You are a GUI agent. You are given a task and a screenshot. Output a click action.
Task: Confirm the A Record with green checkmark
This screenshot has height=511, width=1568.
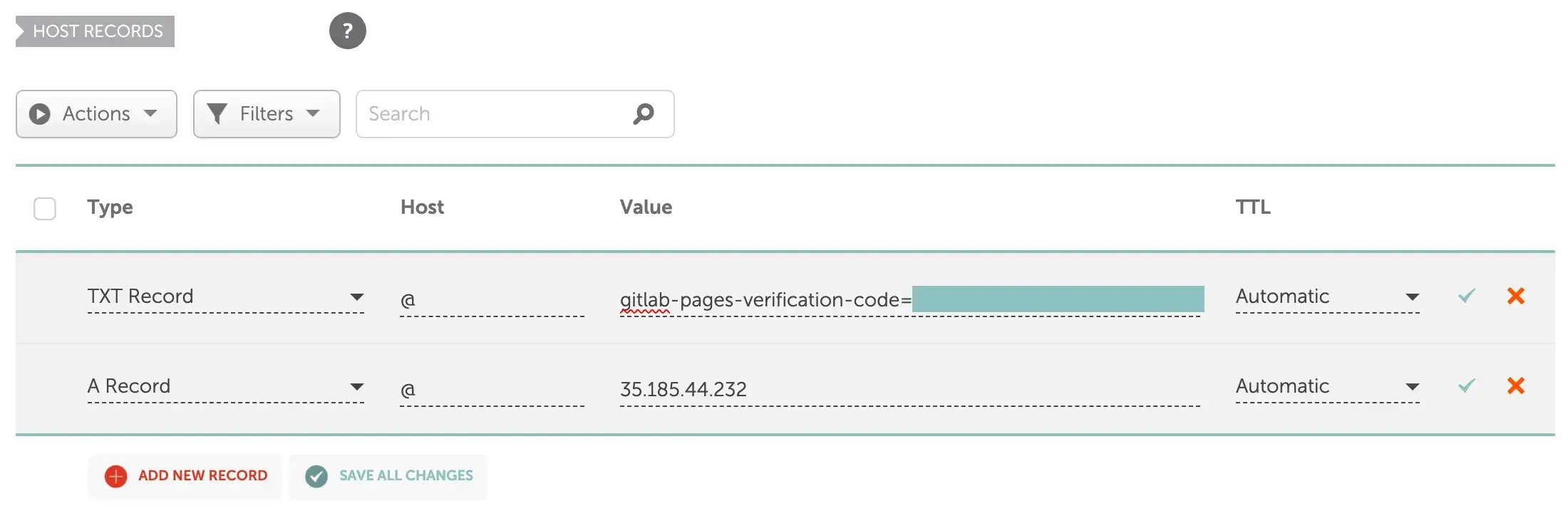pyautogui.click(x=1466, y=386)
